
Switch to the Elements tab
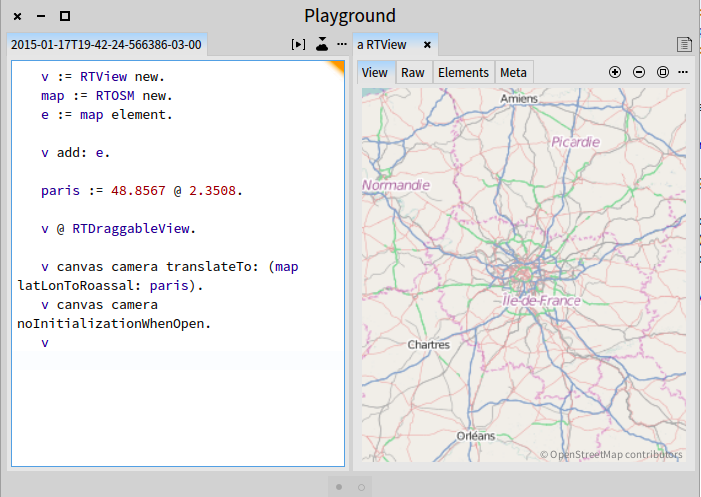pos(463,73)
